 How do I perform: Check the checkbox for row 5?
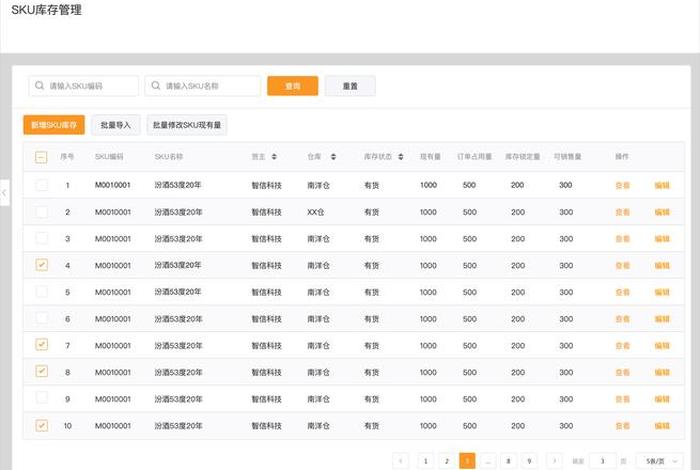coord(42,292)
